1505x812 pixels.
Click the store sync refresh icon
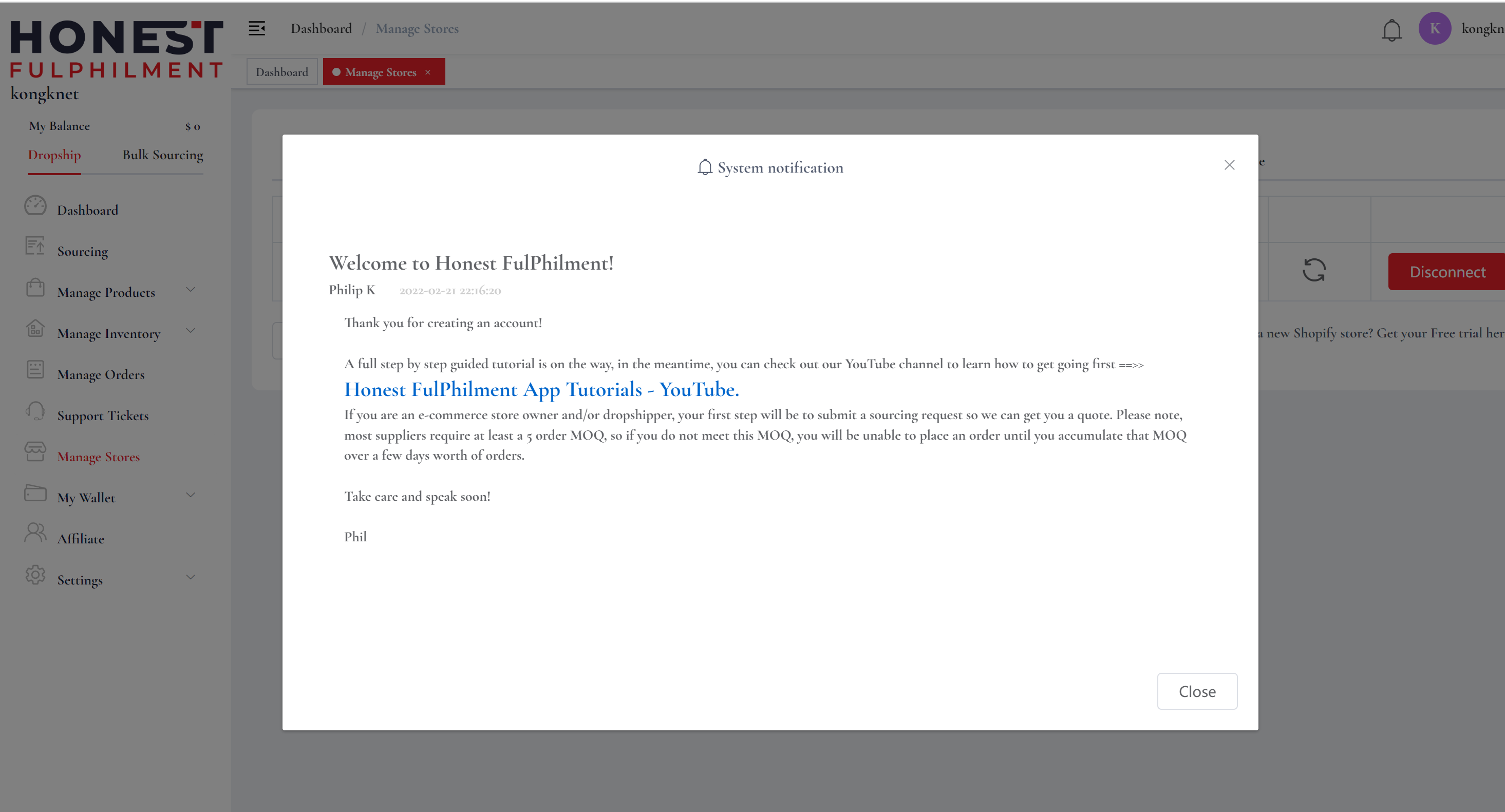[x=1314, y=271]
